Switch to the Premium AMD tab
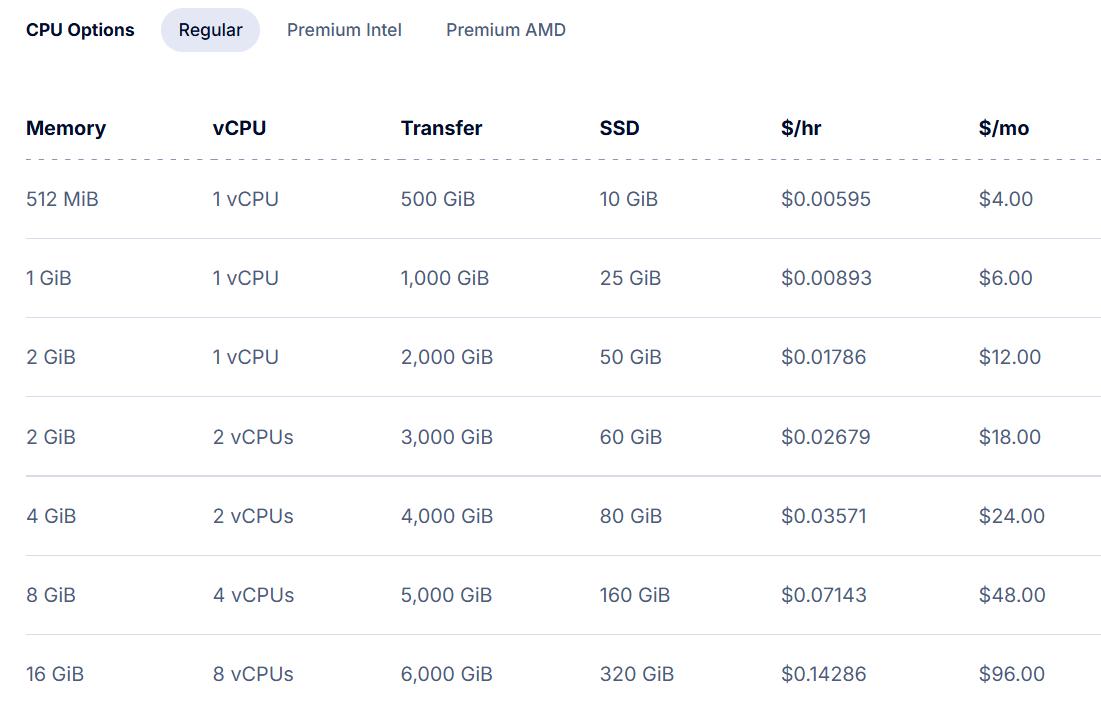The image size is (1101, 705). point(506,30)
